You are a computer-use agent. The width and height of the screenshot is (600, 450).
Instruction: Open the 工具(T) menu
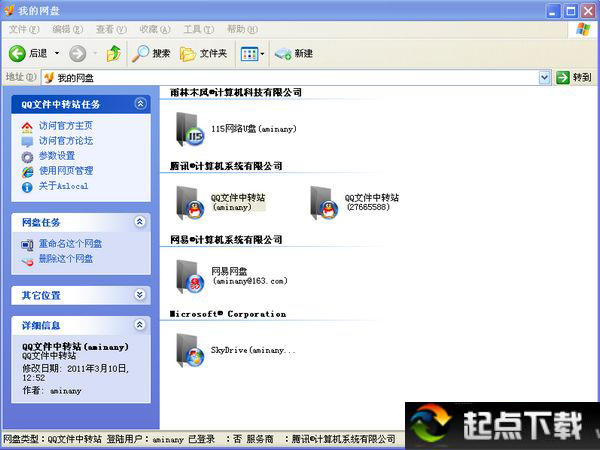click(x=199, y=29)
